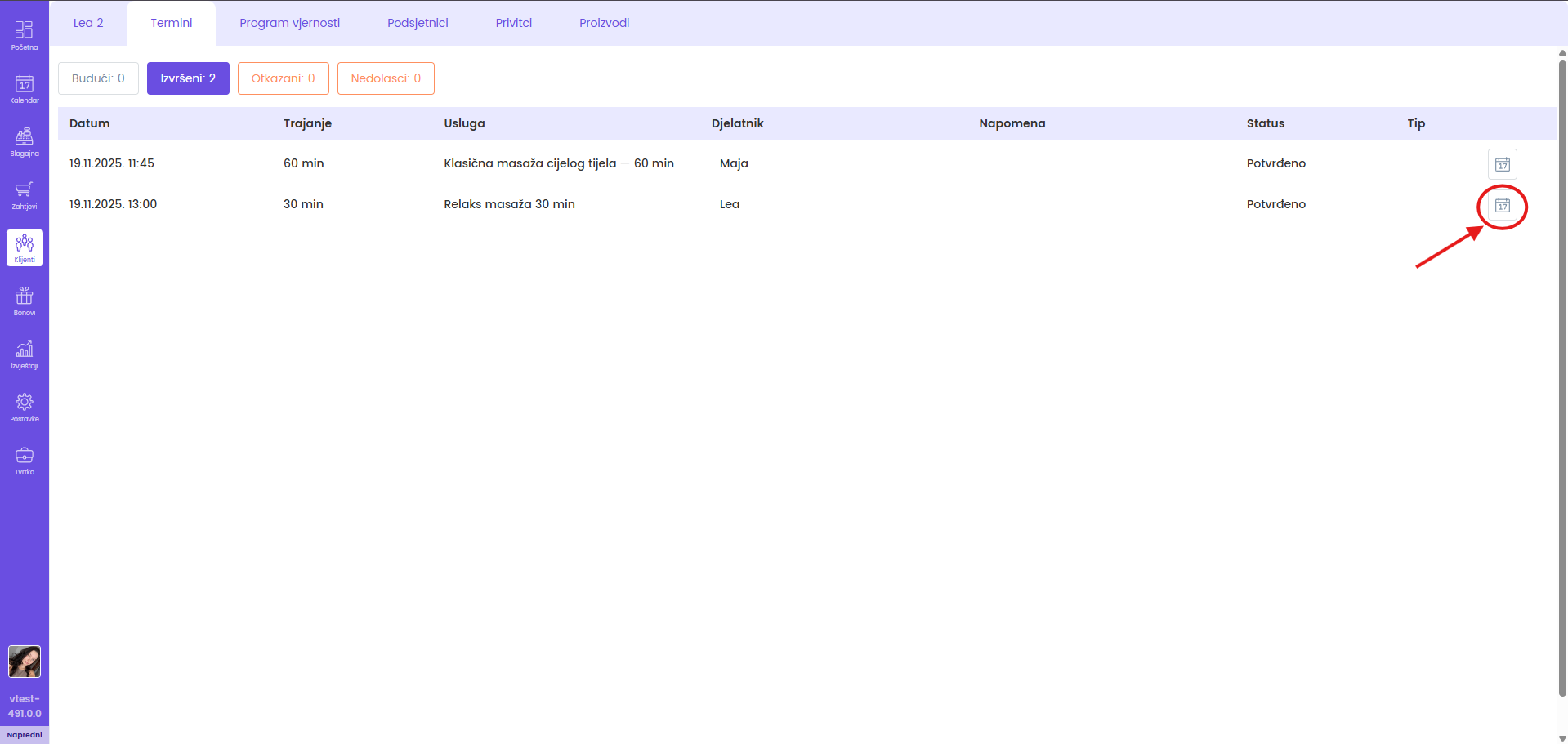
Task: Click calendar icon for Relaks masaža row
Action: pos(1502,205)
